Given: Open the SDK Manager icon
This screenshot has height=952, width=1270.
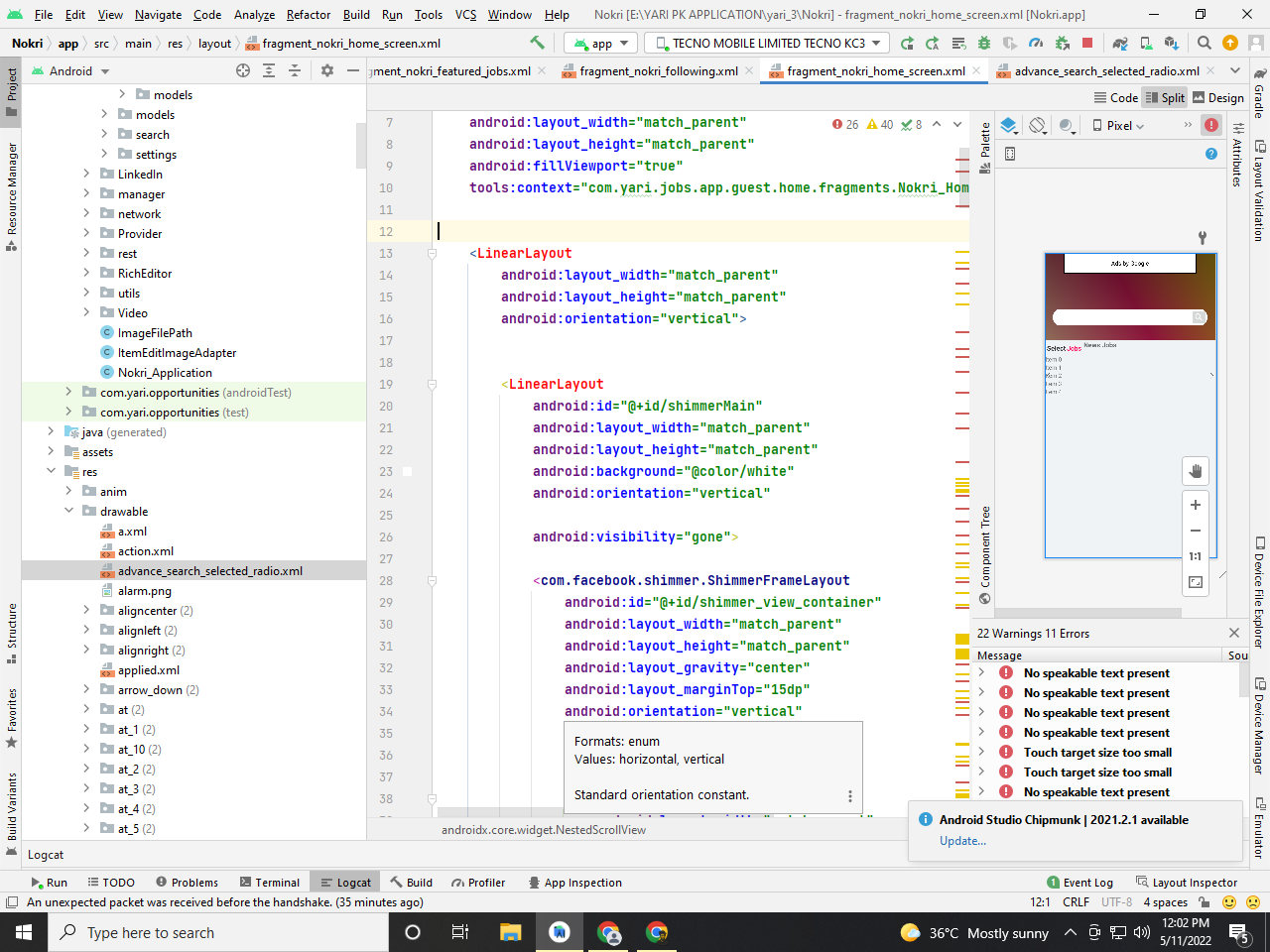Looking at the screenshot, I should click(x=1171, y=43).
